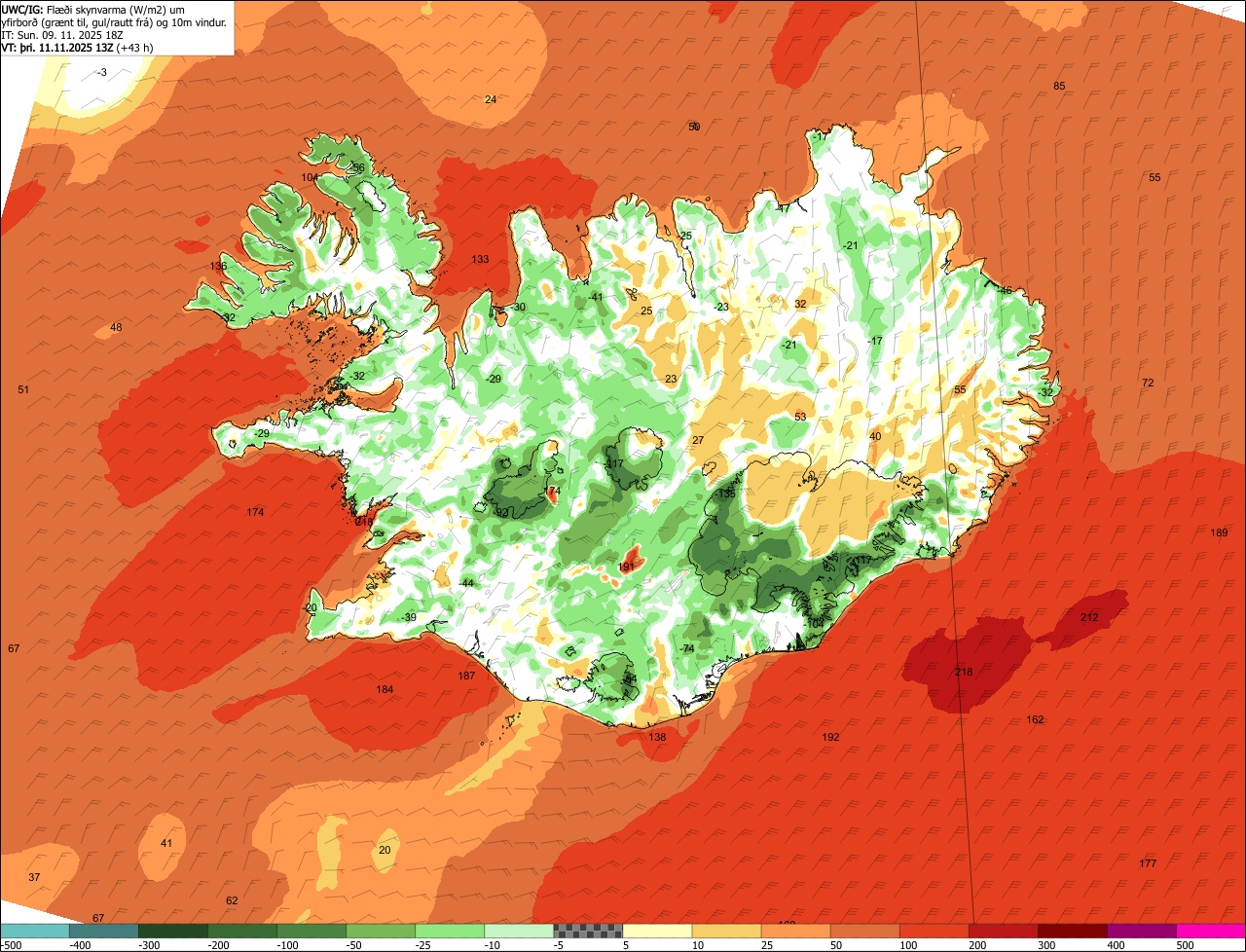
Task: Select the dark maroon 300 to 400 legend swatch
Action: pos(1073,931)
